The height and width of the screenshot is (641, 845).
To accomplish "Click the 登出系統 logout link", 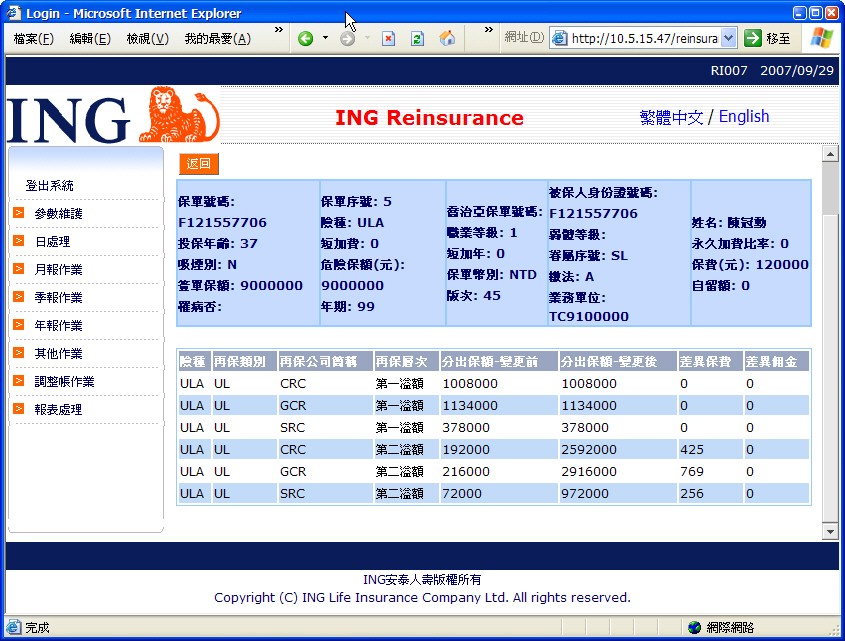I will (x=50, y=186).
